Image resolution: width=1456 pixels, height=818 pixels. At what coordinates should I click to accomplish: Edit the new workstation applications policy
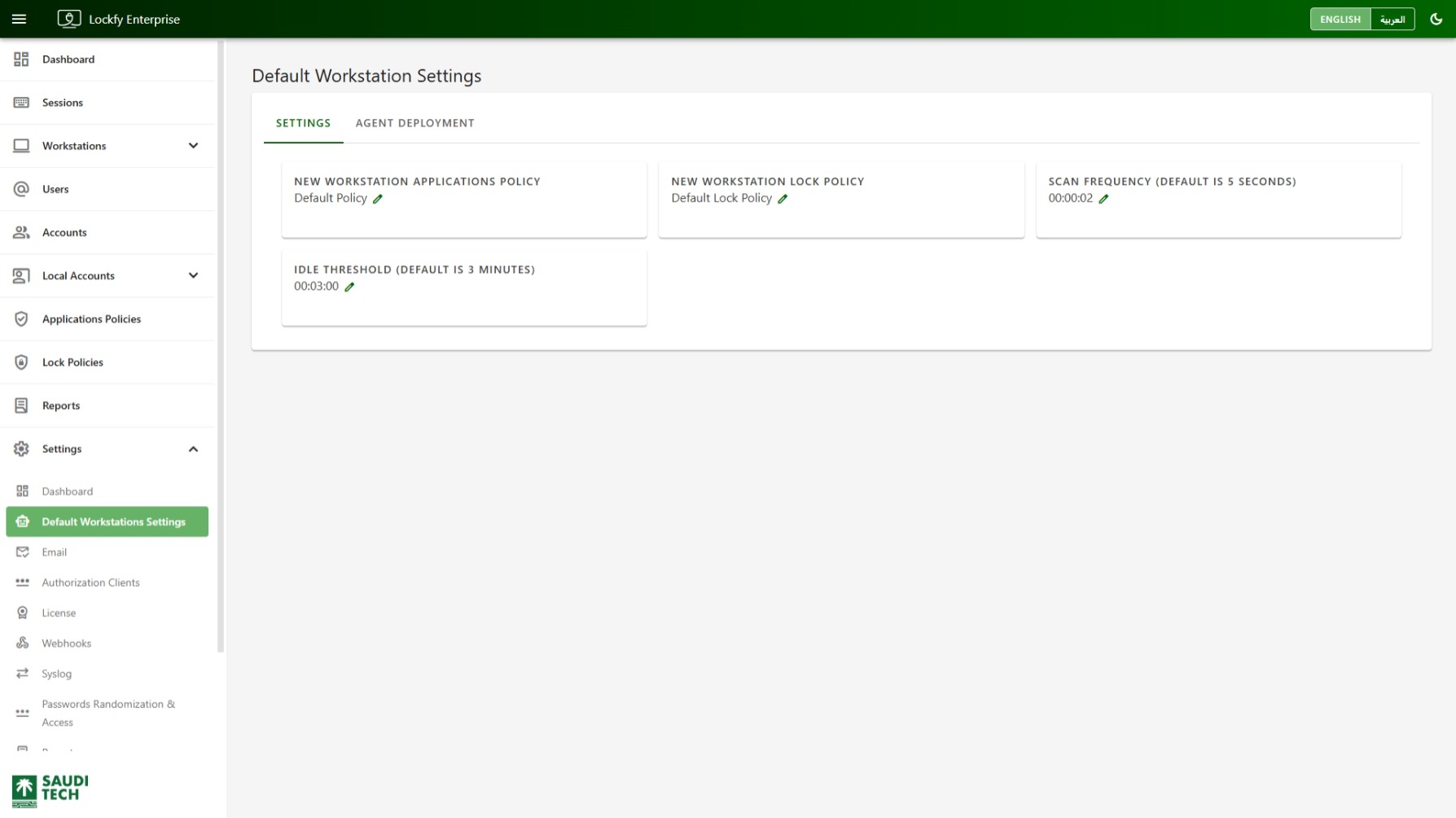coord(378,199)
